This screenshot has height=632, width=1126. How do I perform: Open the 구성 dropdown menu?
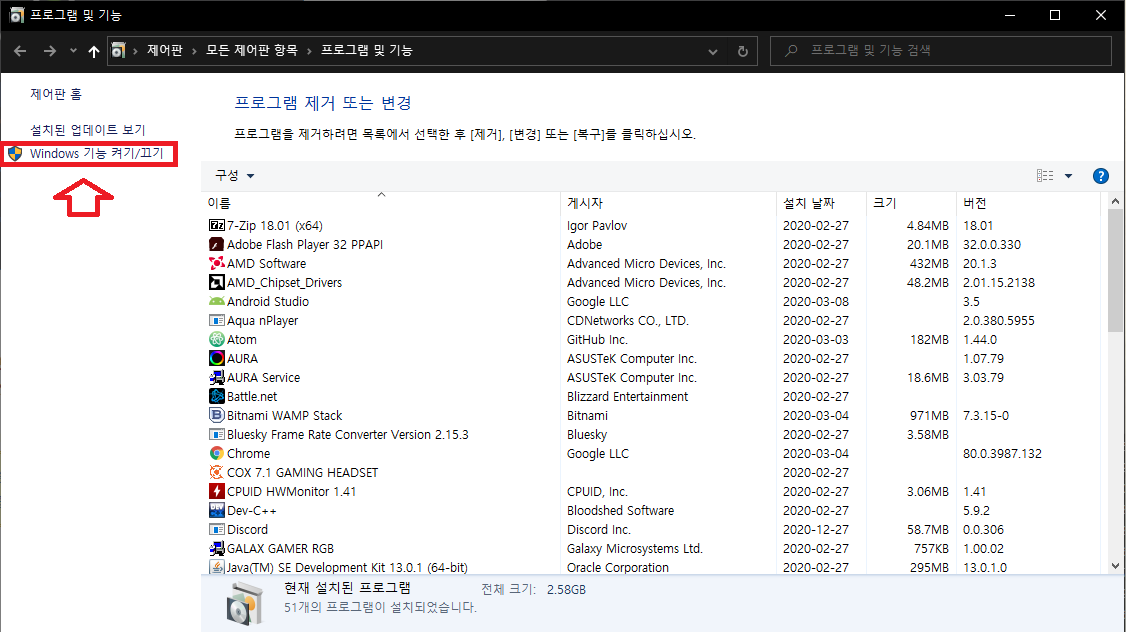point(235,175)
